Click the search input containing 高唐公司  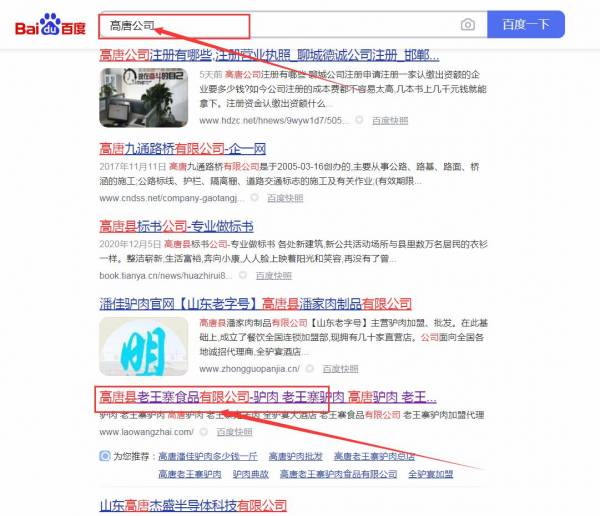280,25
